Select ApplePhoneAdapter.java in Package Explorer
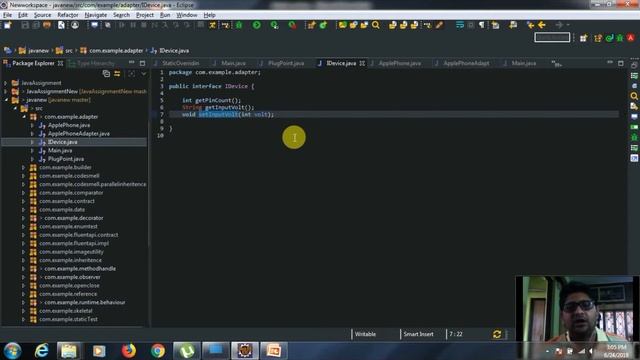The image size is (640, 360). [79, 133]
